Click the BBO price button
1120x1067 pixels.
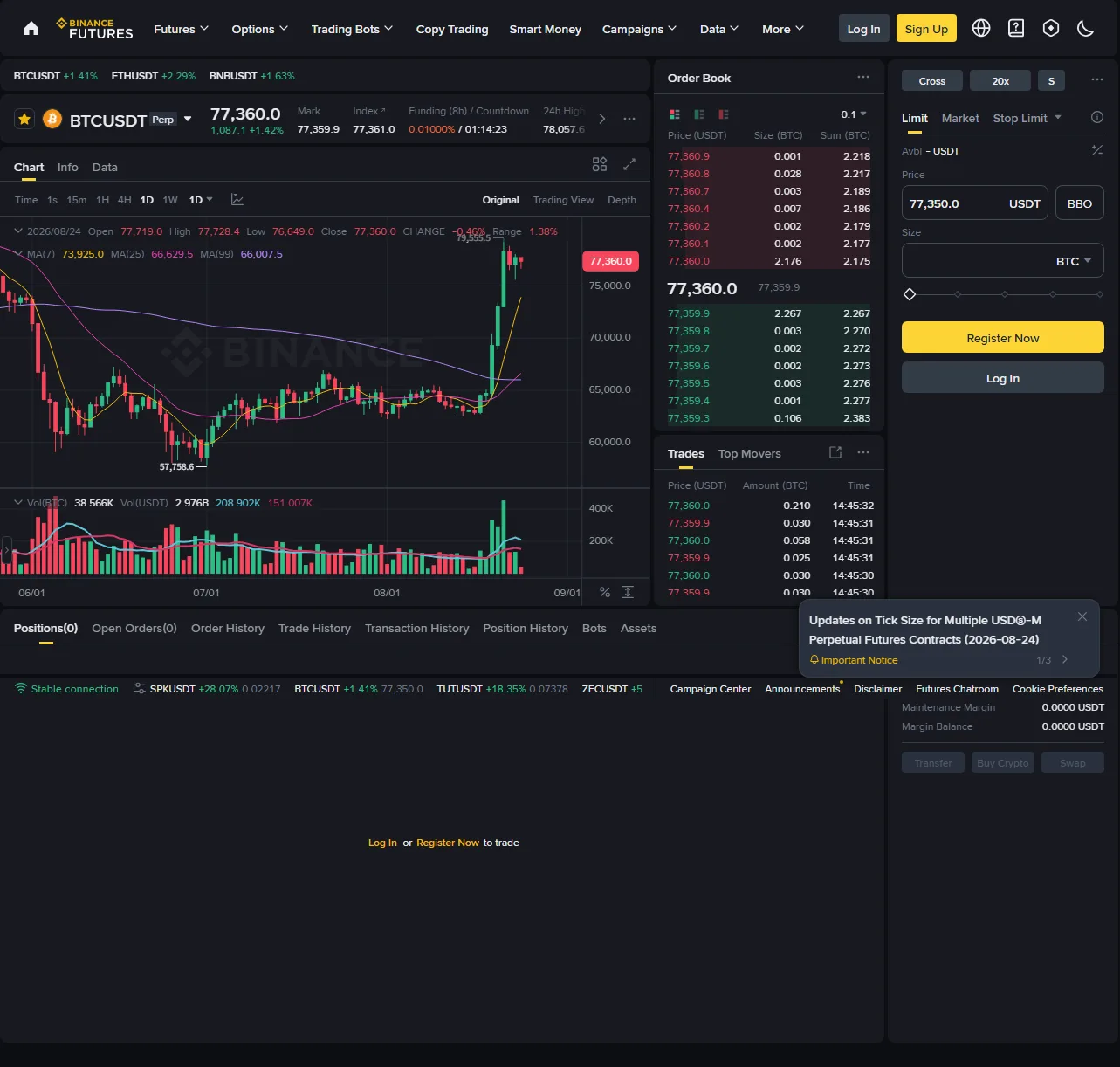(1080, 203)
